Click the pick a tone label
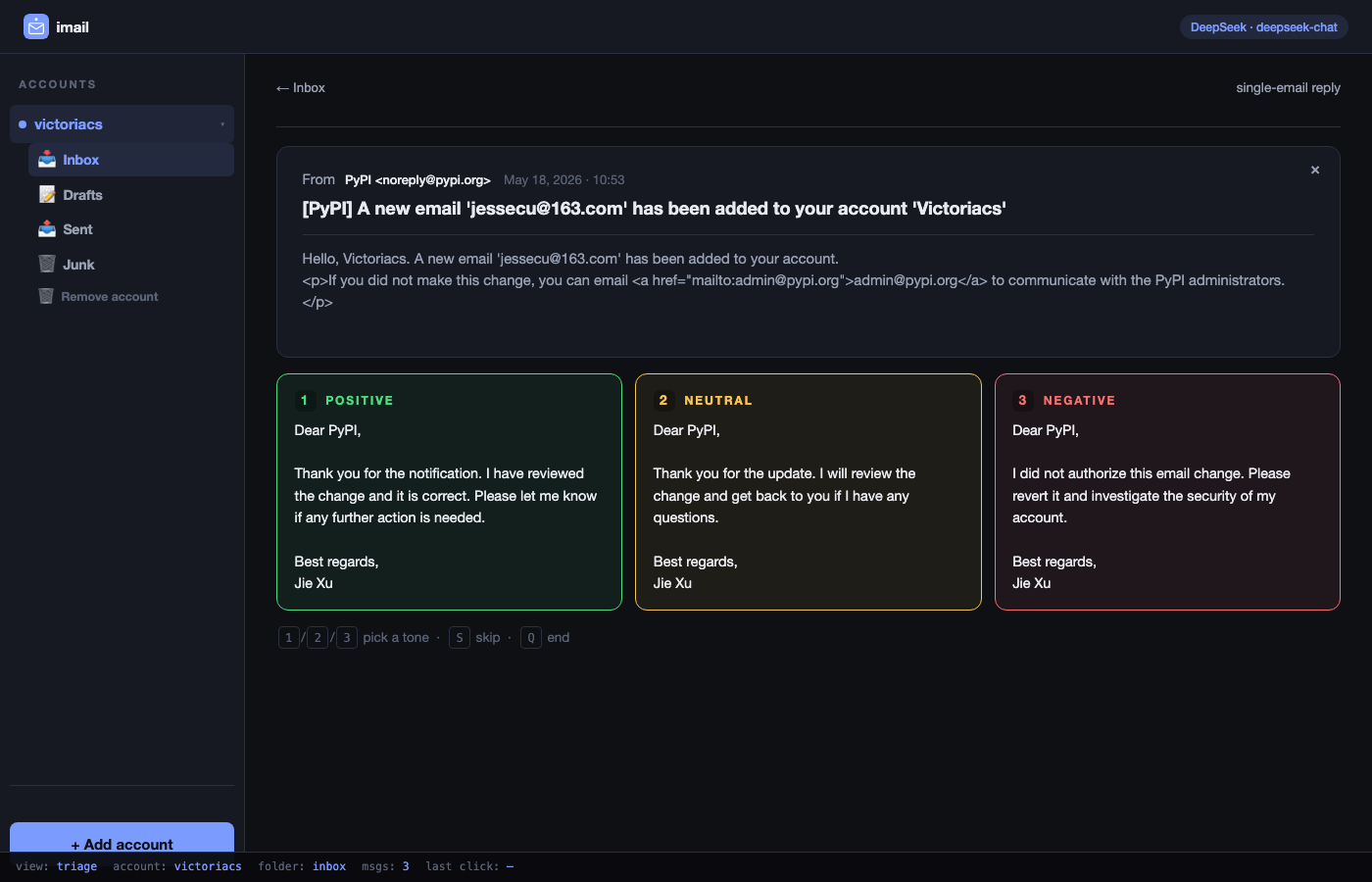 coord(396,638)
